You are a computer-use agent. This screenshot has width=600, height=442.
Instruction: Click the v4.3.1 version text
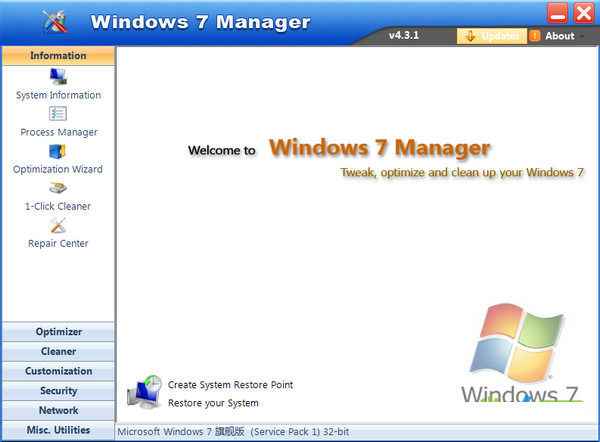click(x=404, y=35)
